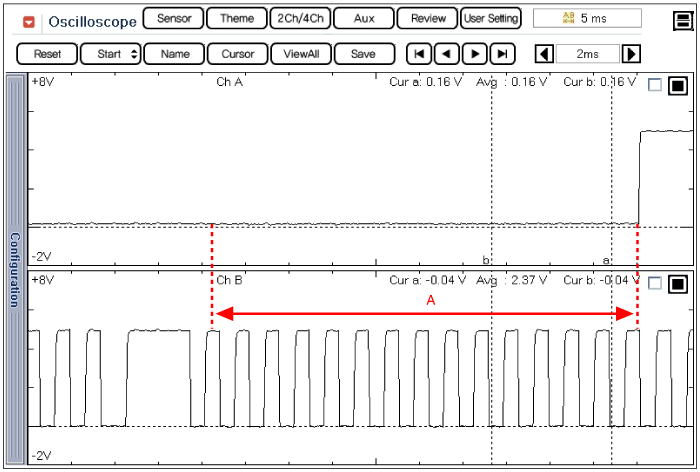700x472 pixels.
Task: Decrease the time base from 2ms
Action: (545, 54)
